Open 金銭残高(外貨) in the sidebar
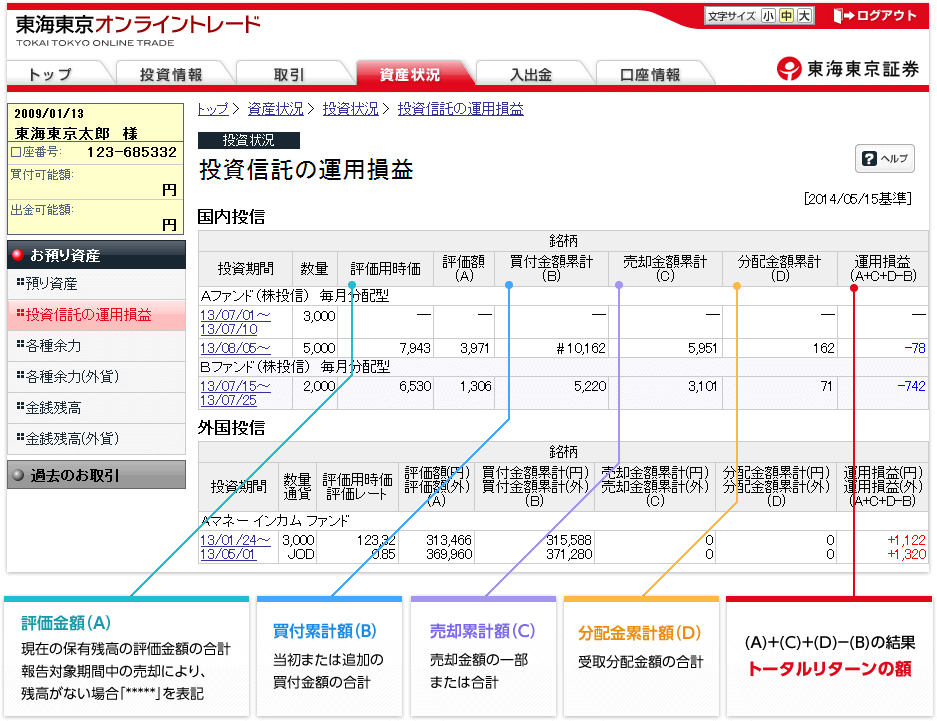 (96, 439)
